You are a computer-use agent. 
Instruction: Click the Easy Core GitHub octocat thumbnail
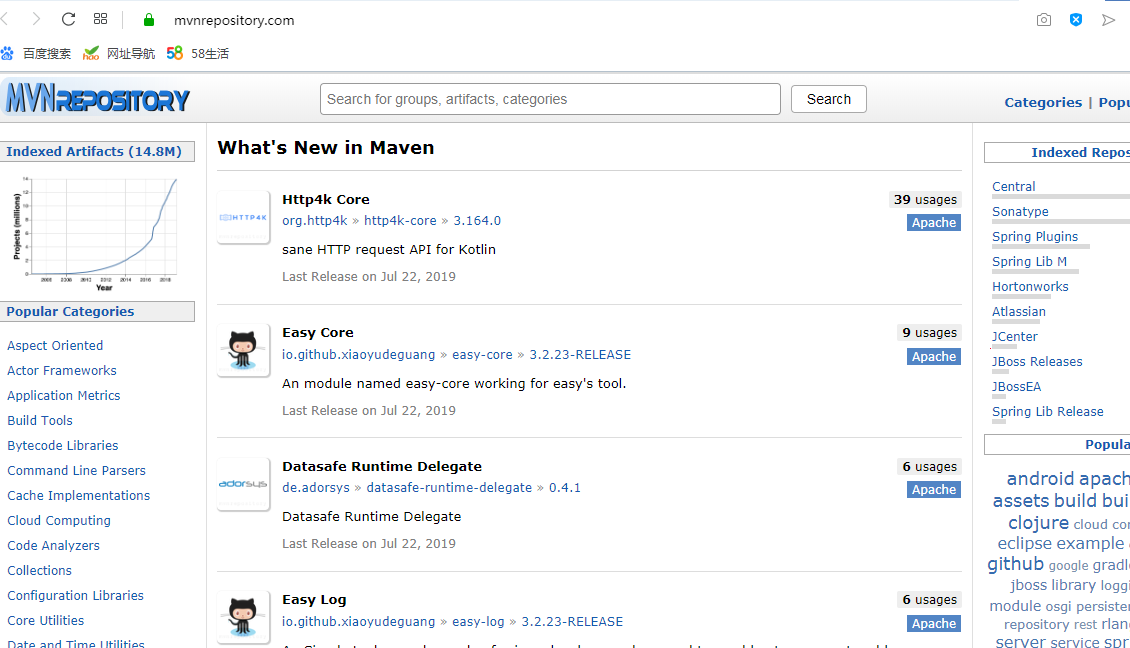pyautogui.click(x=243, y=350)
